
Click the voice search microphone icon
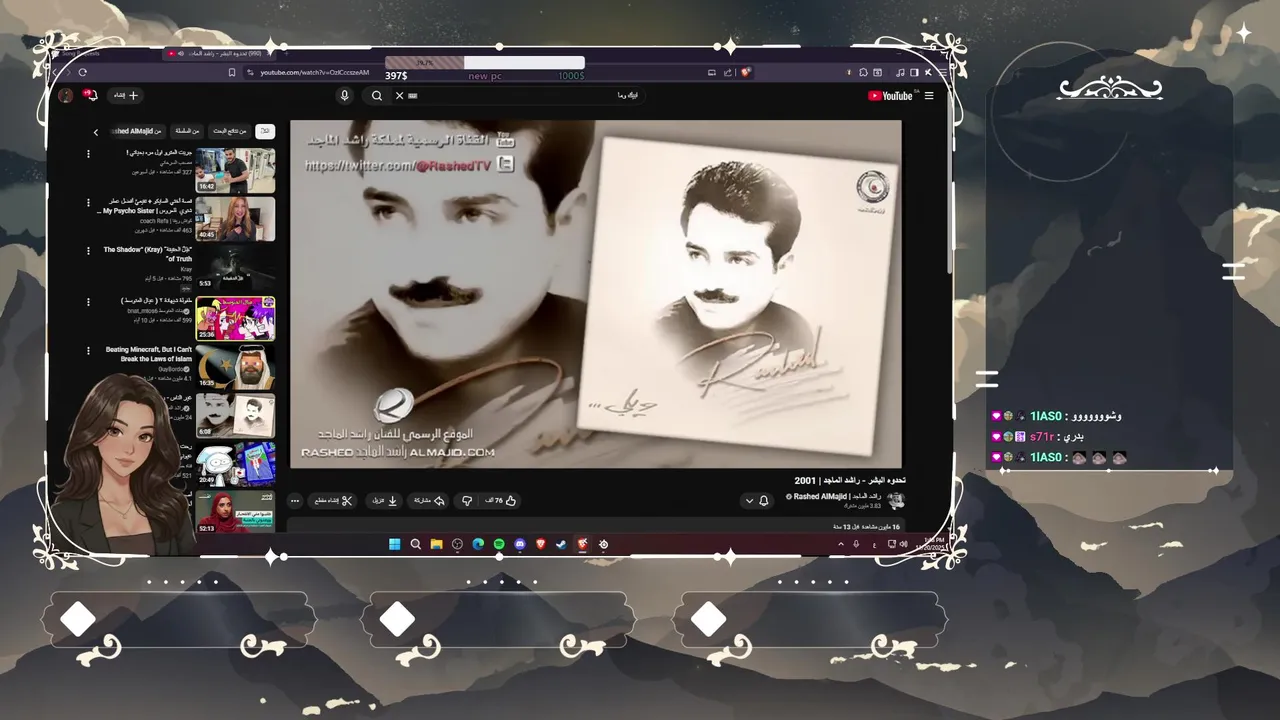pos(344,96)
